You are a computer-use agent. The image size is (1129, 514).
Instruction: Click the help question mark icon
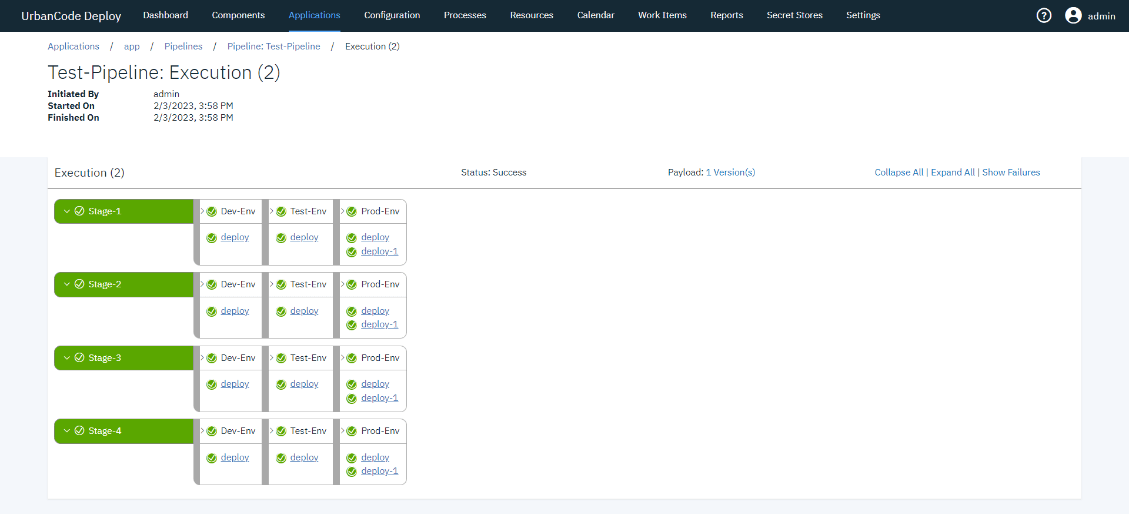[1044, 15]
